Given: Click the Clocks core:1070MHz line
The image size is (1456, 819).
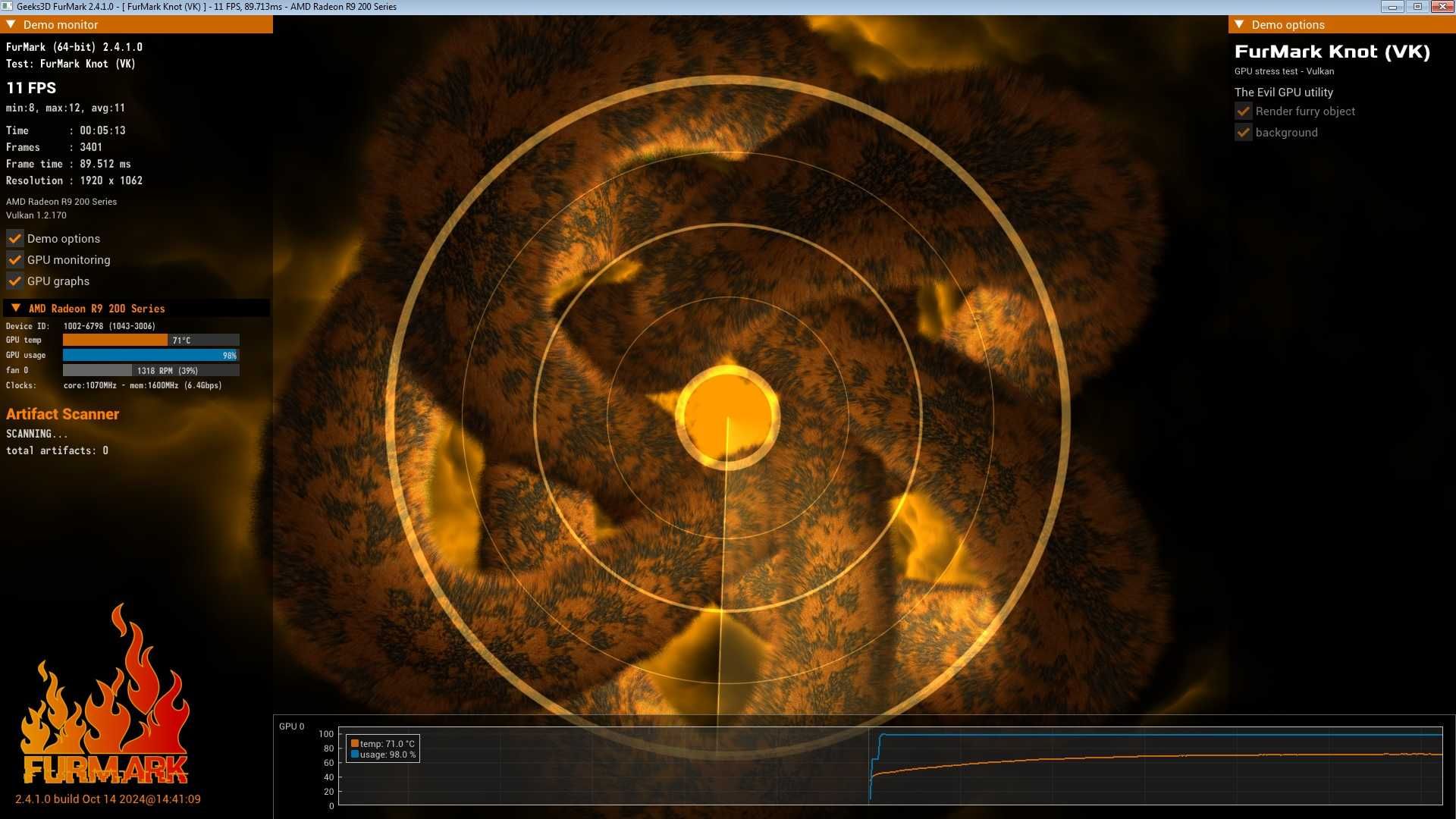Looking at the screenshot, I should (x=114, y=385).
